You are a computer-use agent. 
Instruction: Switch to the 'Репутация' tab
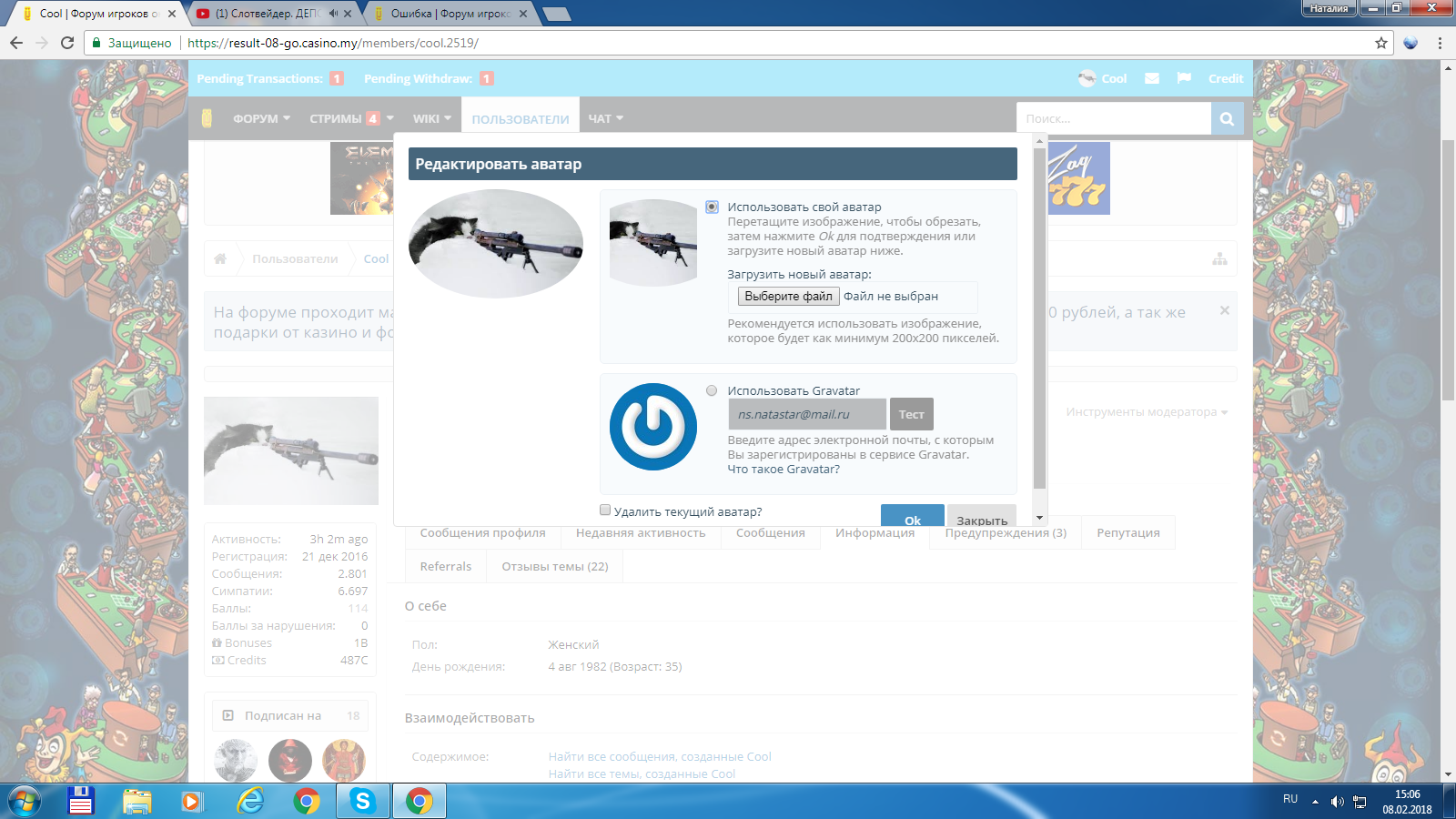click(1128, 532)
